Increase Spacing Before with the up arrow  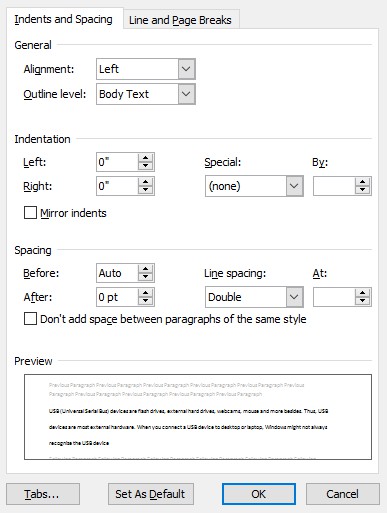tap(145, 269)
